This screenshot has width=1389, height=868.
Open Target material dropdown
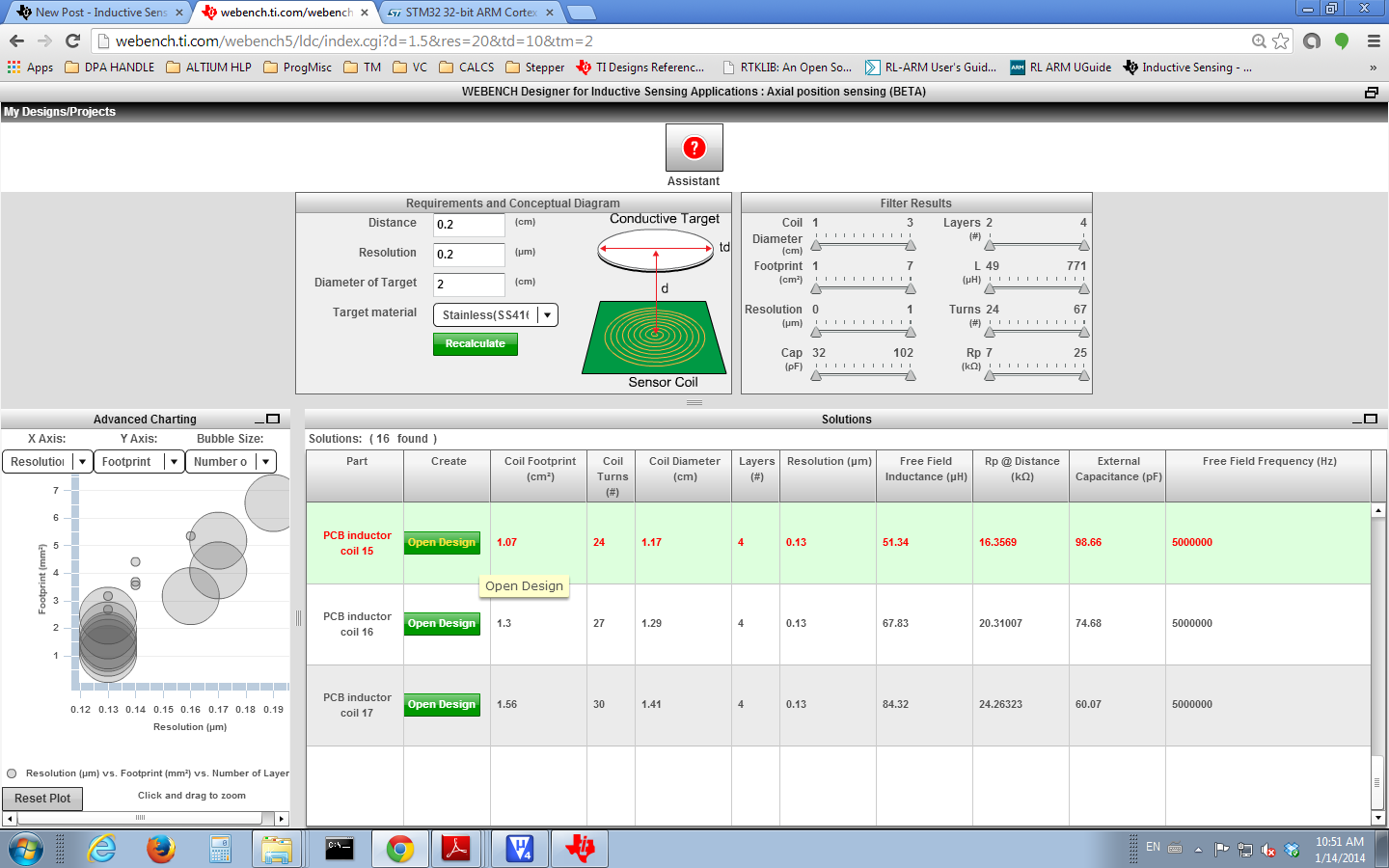(496, 315)
